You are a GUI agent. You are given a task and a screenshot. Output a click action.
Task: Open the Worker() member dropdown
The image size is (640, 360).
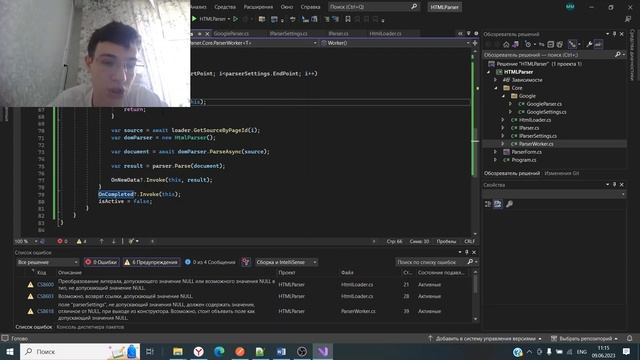pyautogui.click(x=395, y=43)
